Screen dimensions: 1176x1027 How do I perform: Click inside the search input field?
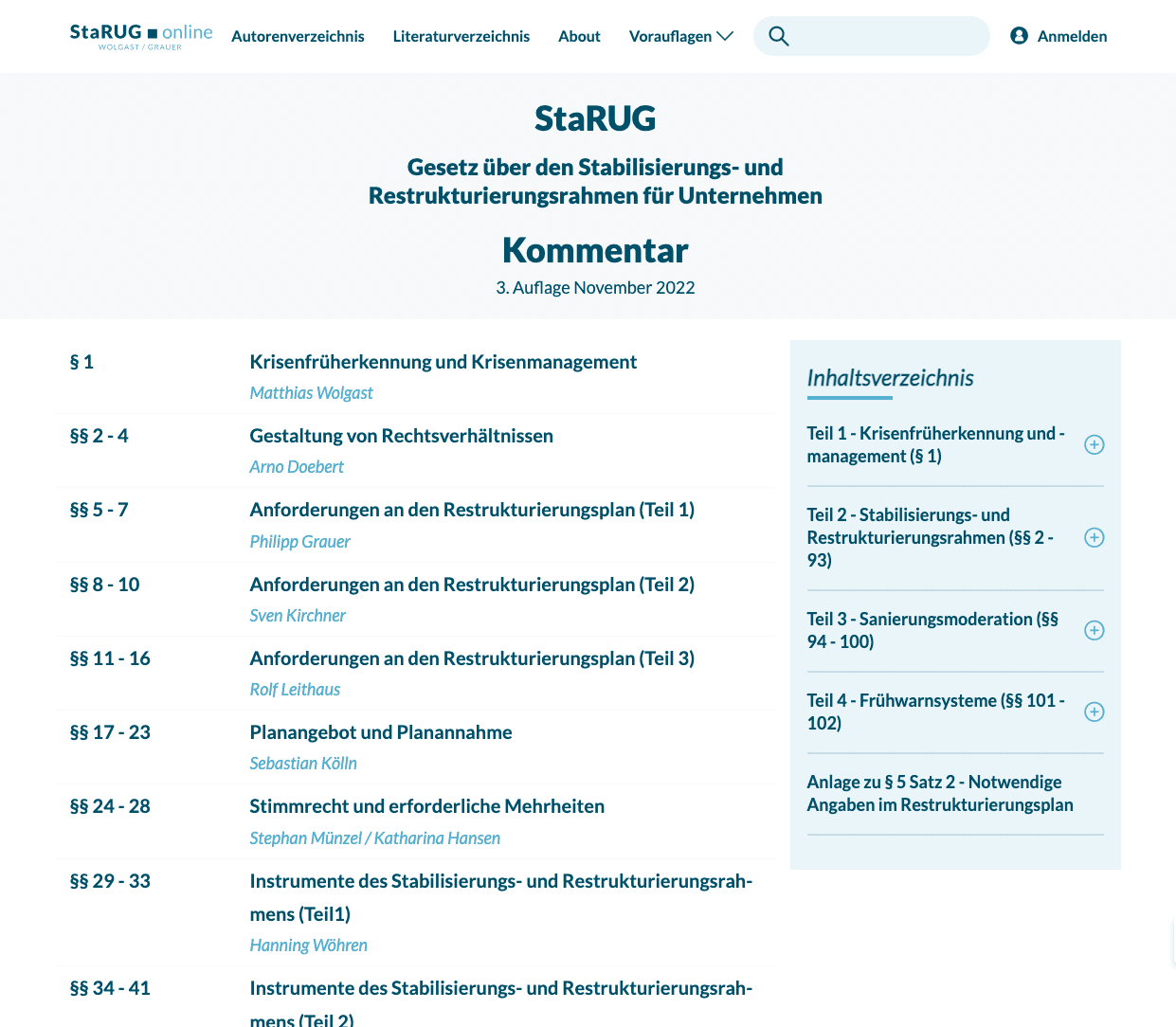(x=886, y=36)
